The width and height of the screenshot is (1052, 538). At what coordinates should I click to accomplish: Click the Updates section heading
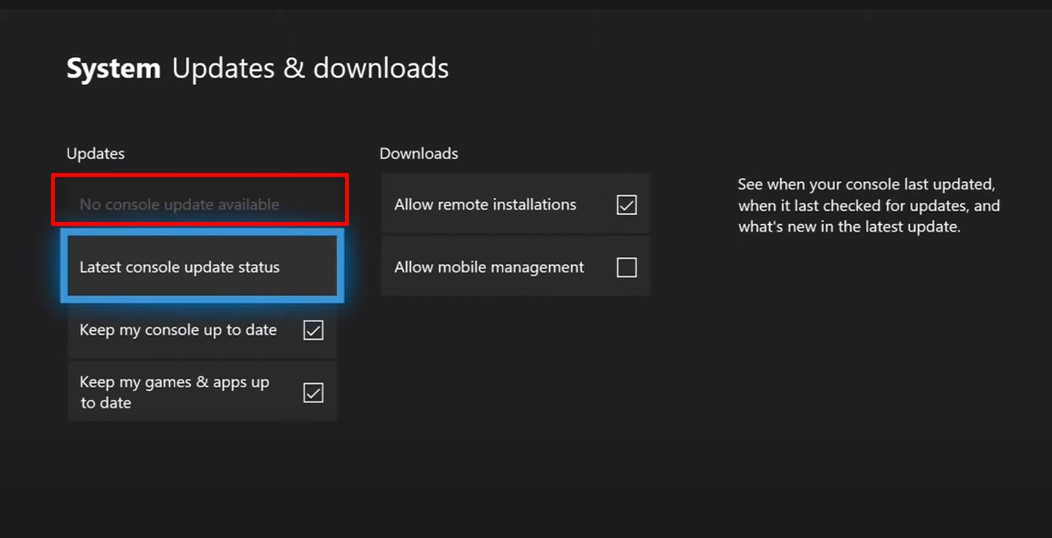click(x=95, y=154)
